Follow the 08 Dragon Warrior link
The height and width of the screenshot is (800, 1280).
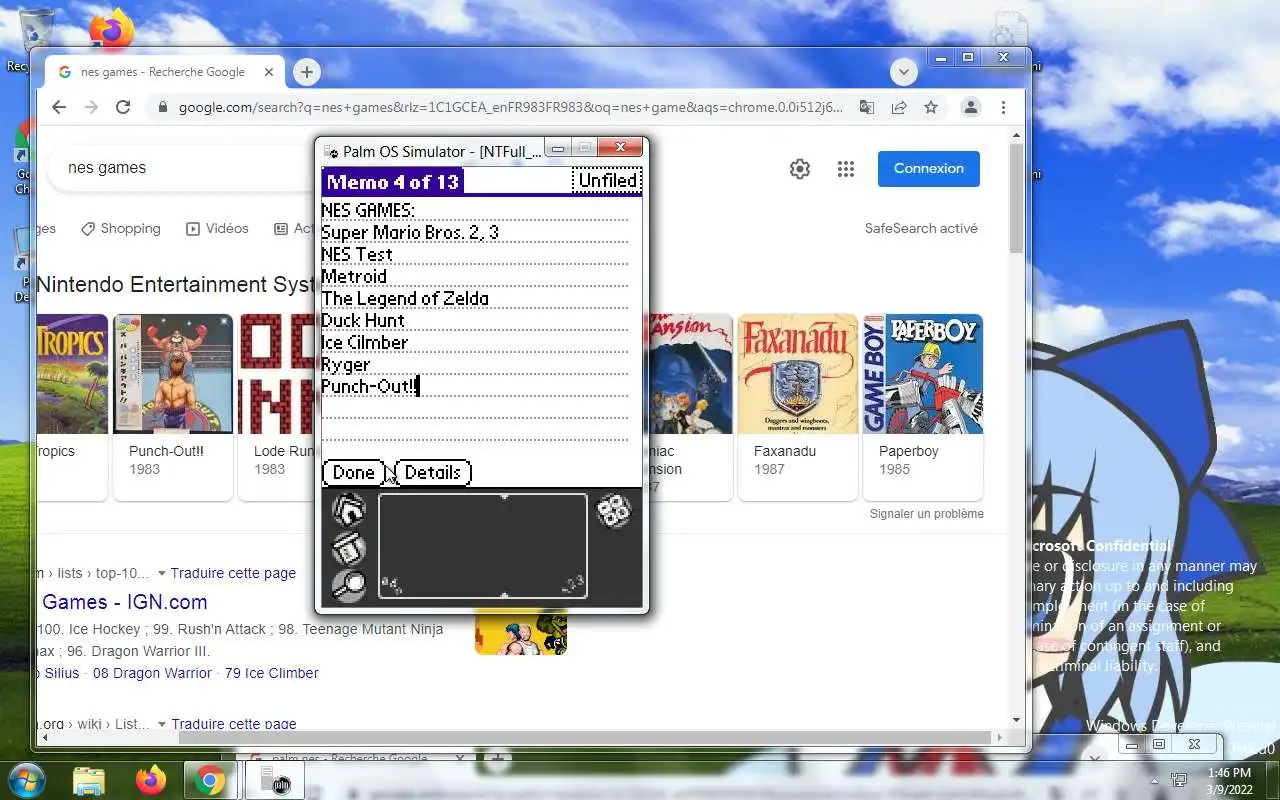click(x=152, y=673)
